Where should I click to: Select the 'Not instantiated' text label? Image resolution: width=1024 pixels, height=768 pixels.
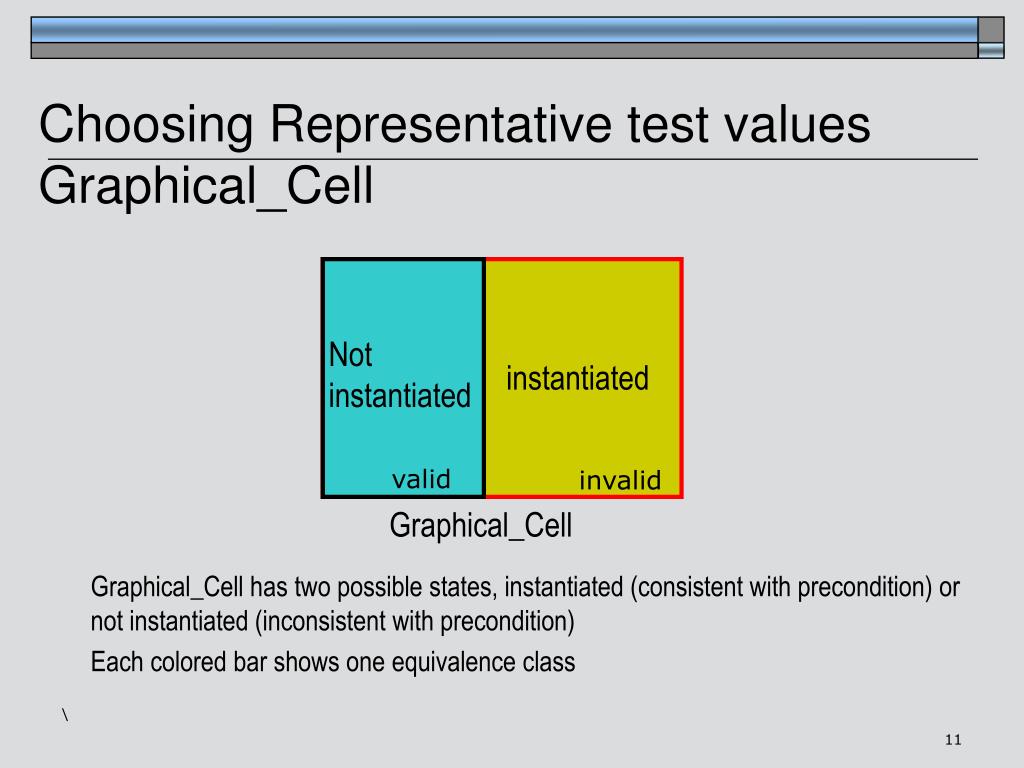(399, 376)
